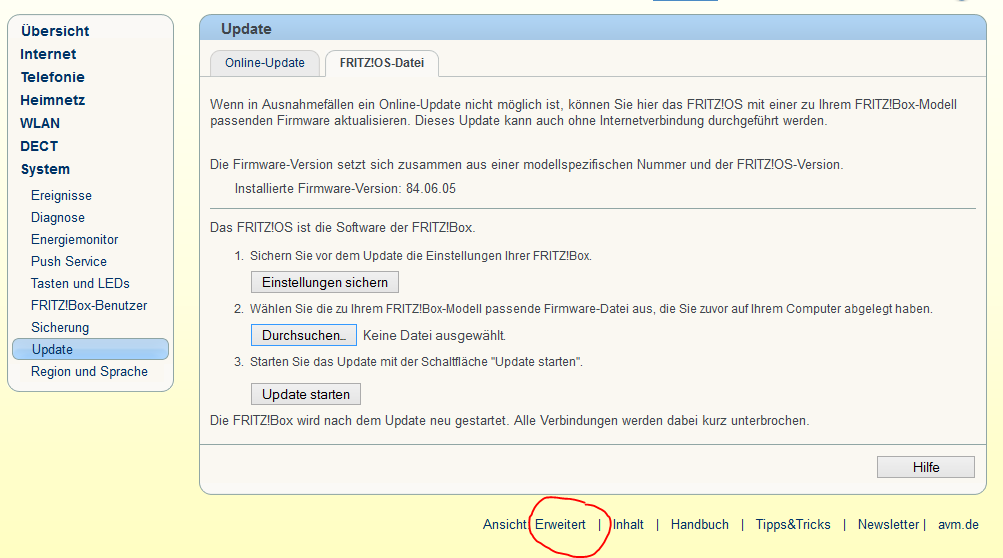Click the Update starten button
1003x558 pixels.
[x=305, y=394]
